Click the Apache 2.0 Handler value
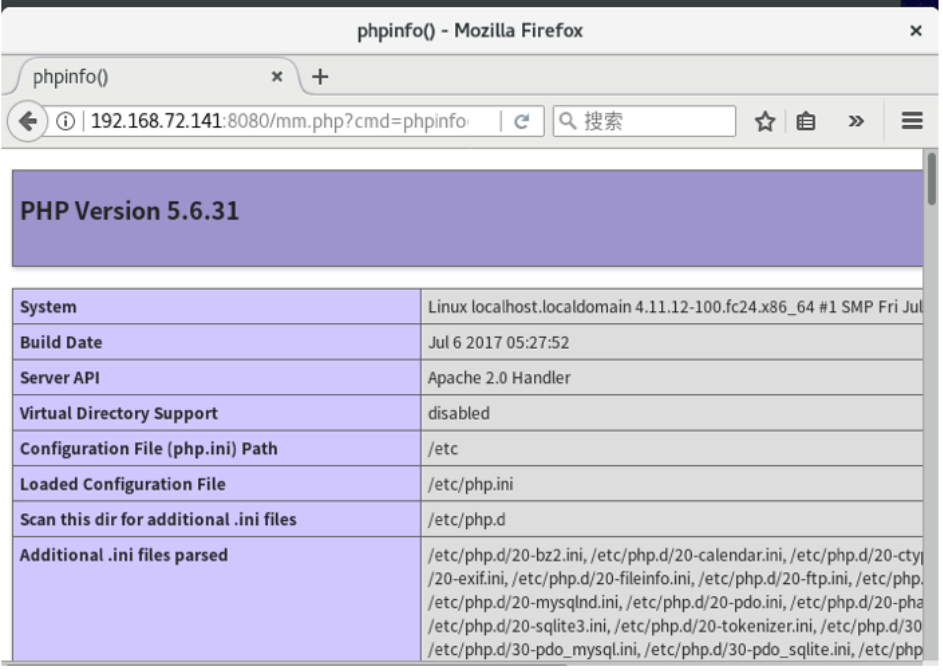Screen dimensions: 943x672 tap(499, 378)
